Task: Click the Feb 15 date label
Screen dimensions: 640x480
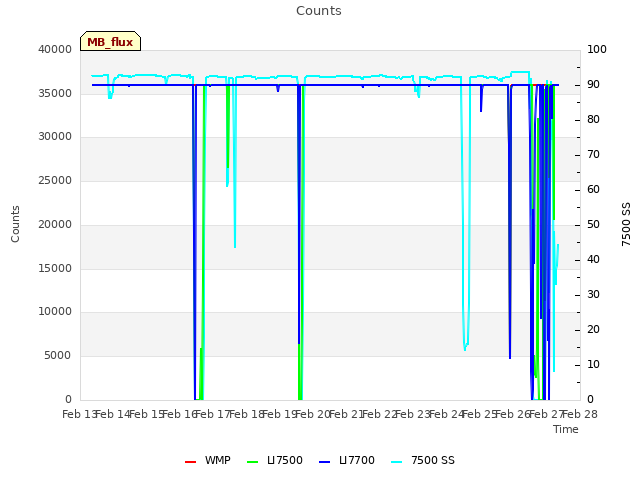Action: point(146,415)
